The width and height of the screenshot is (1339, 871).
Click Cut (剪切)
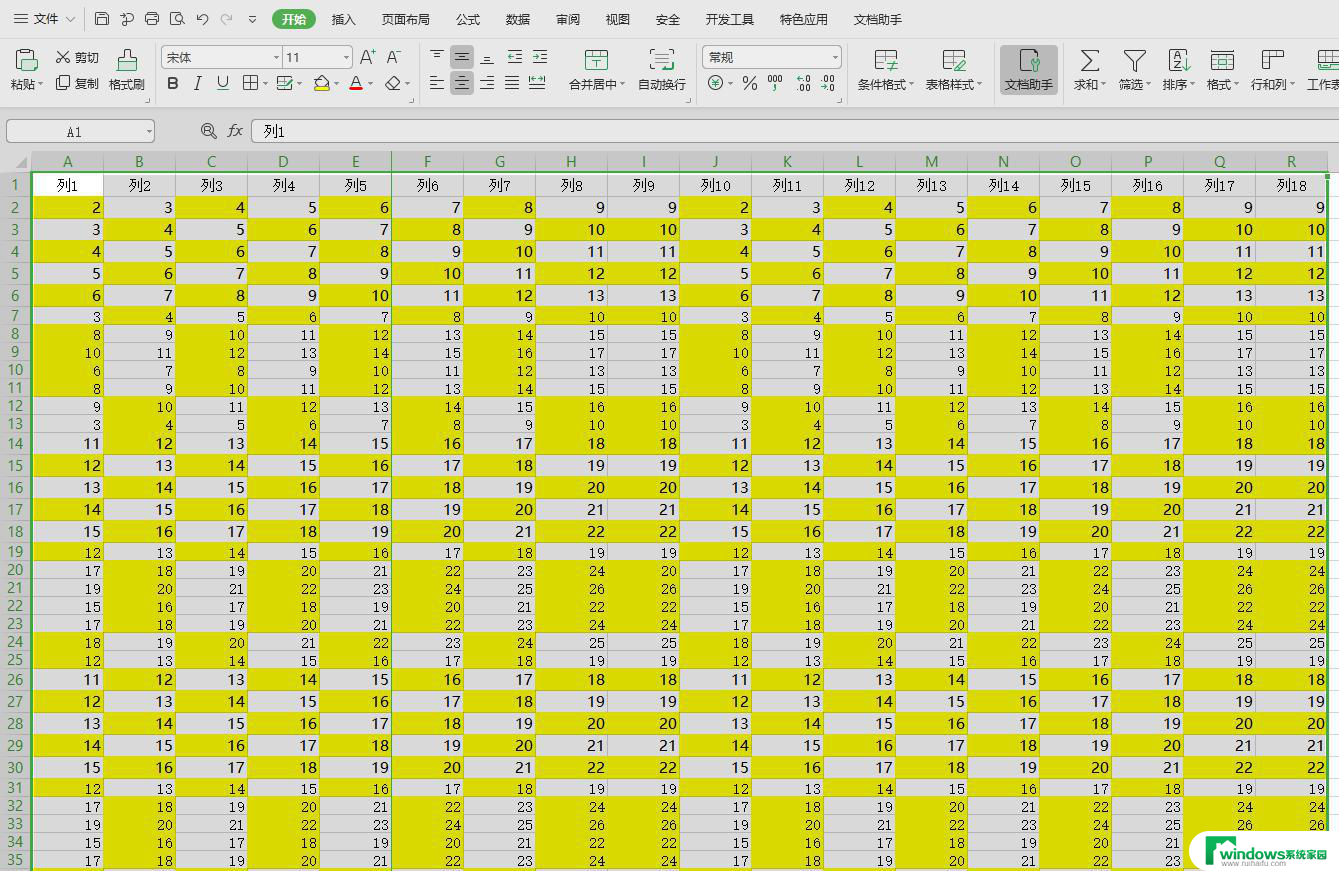click(x=77, y=58)
